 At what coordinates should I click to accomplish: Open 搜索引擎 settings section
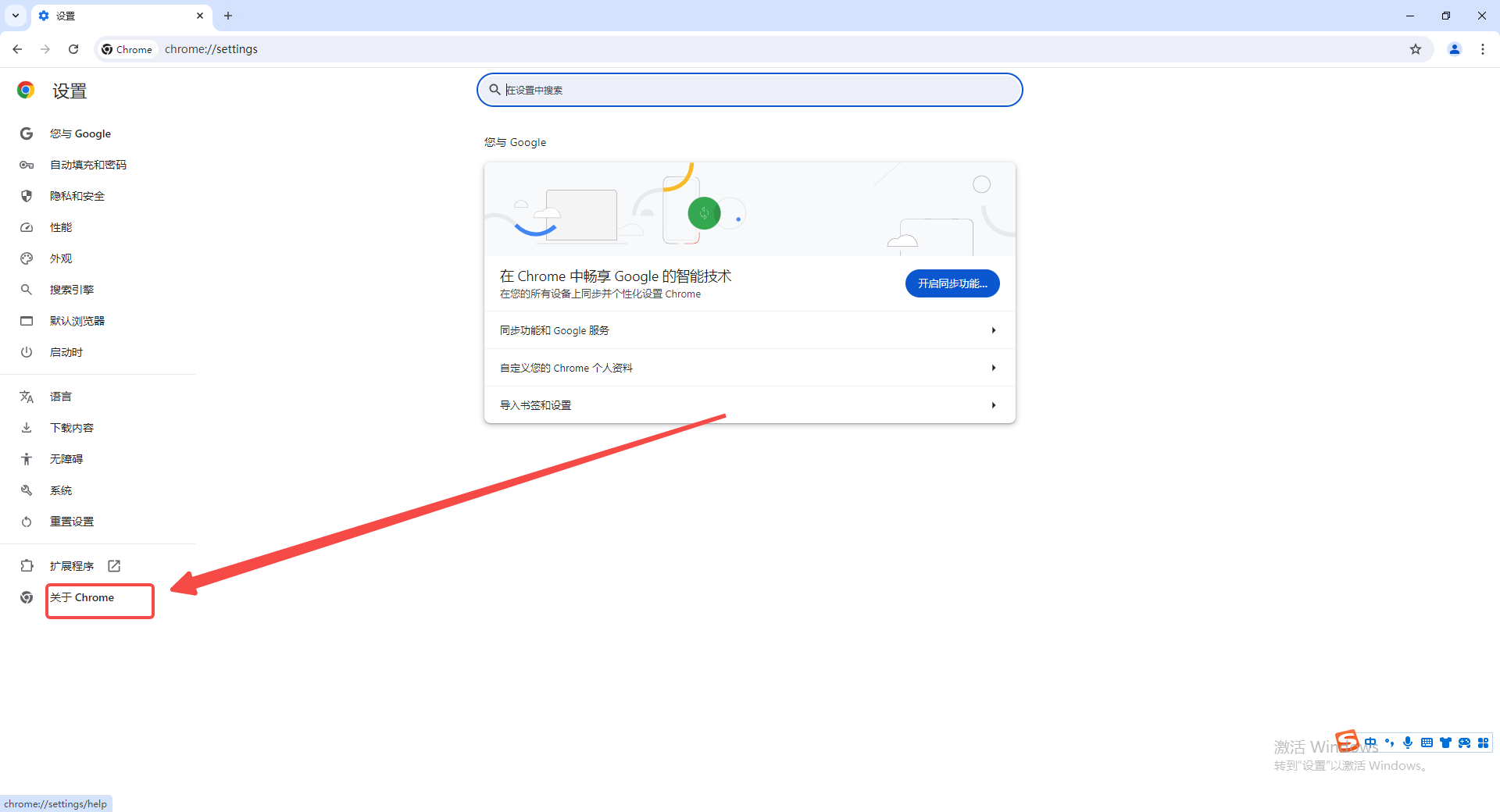click(x=72, y=290)
